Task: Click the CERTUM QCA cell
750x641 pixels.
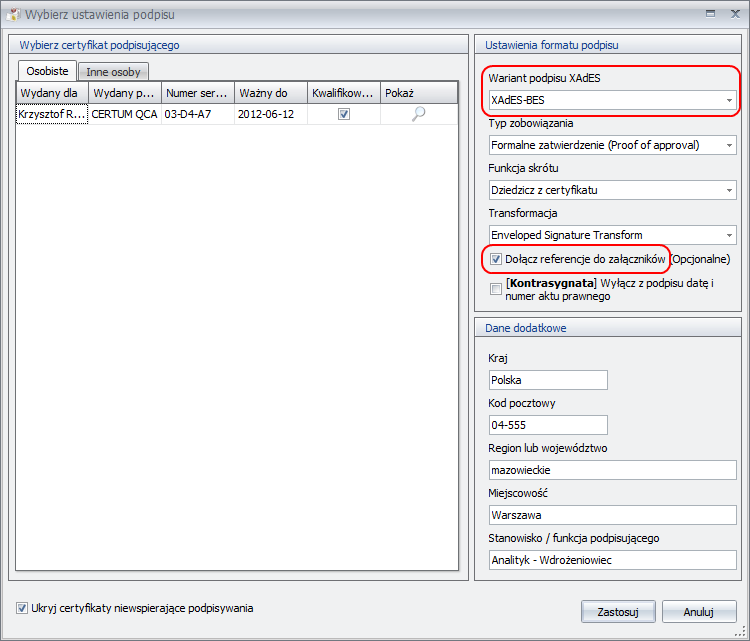Action: click(125, 114)
